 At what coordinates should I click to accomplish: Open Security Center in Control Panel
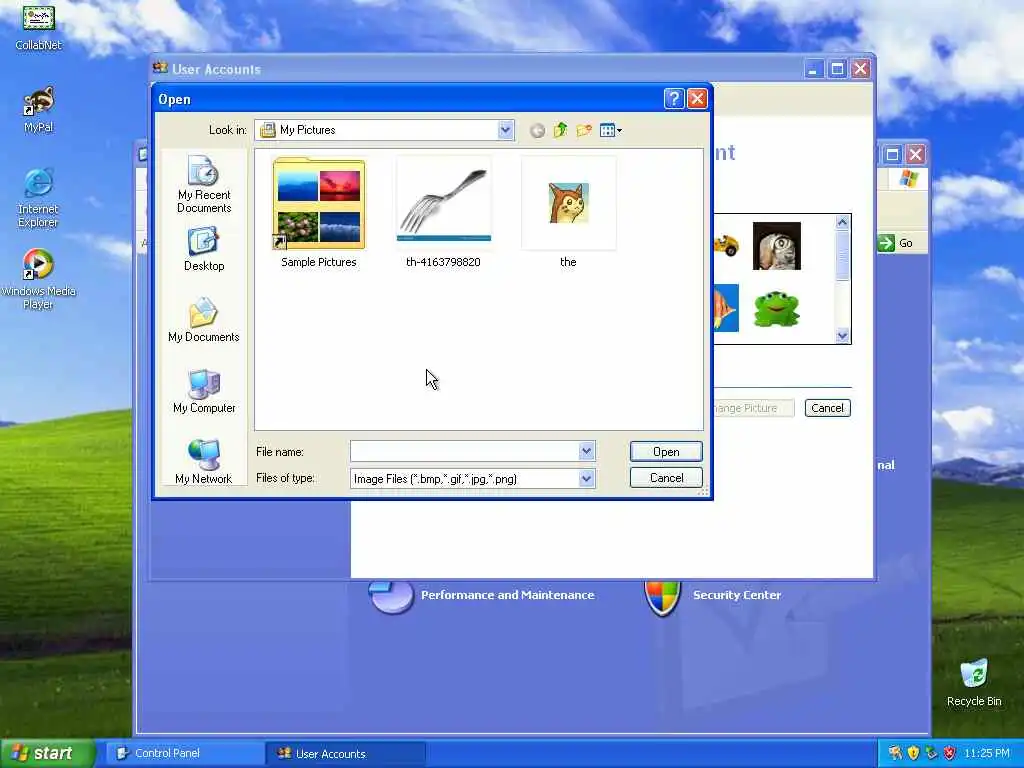coord(737,595)
